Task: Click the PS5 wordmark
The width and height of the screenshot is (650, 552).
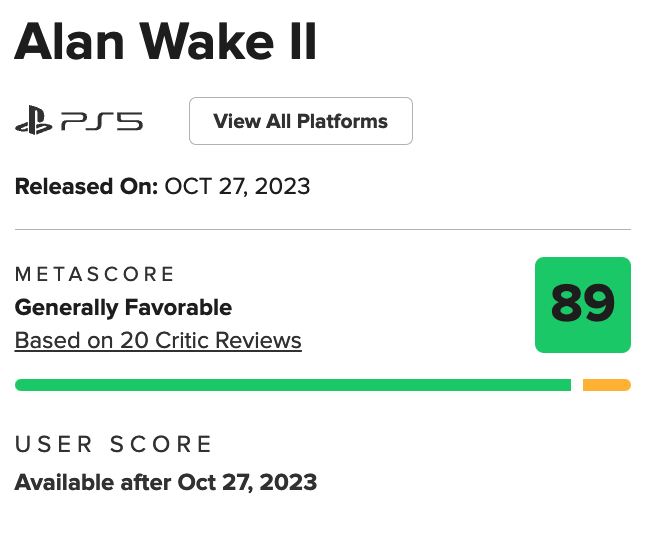Action: tap(101, 123)
